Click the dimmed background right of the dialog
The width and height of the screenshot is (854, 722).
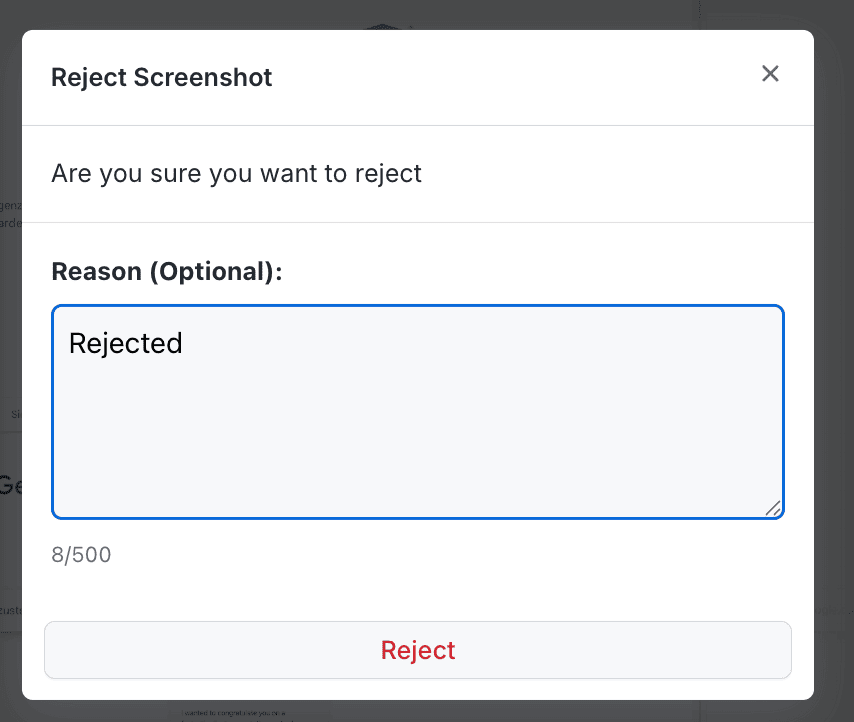click(834, 360)
